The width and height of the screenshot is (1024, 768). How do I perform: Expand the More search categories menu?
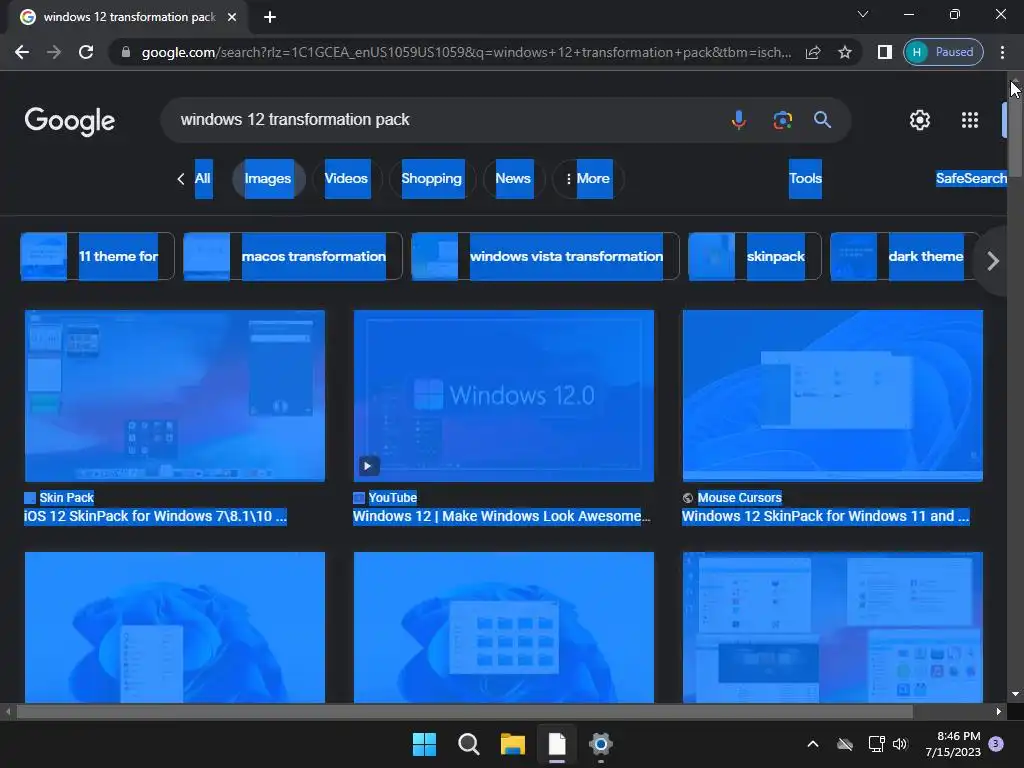[588, 178]
